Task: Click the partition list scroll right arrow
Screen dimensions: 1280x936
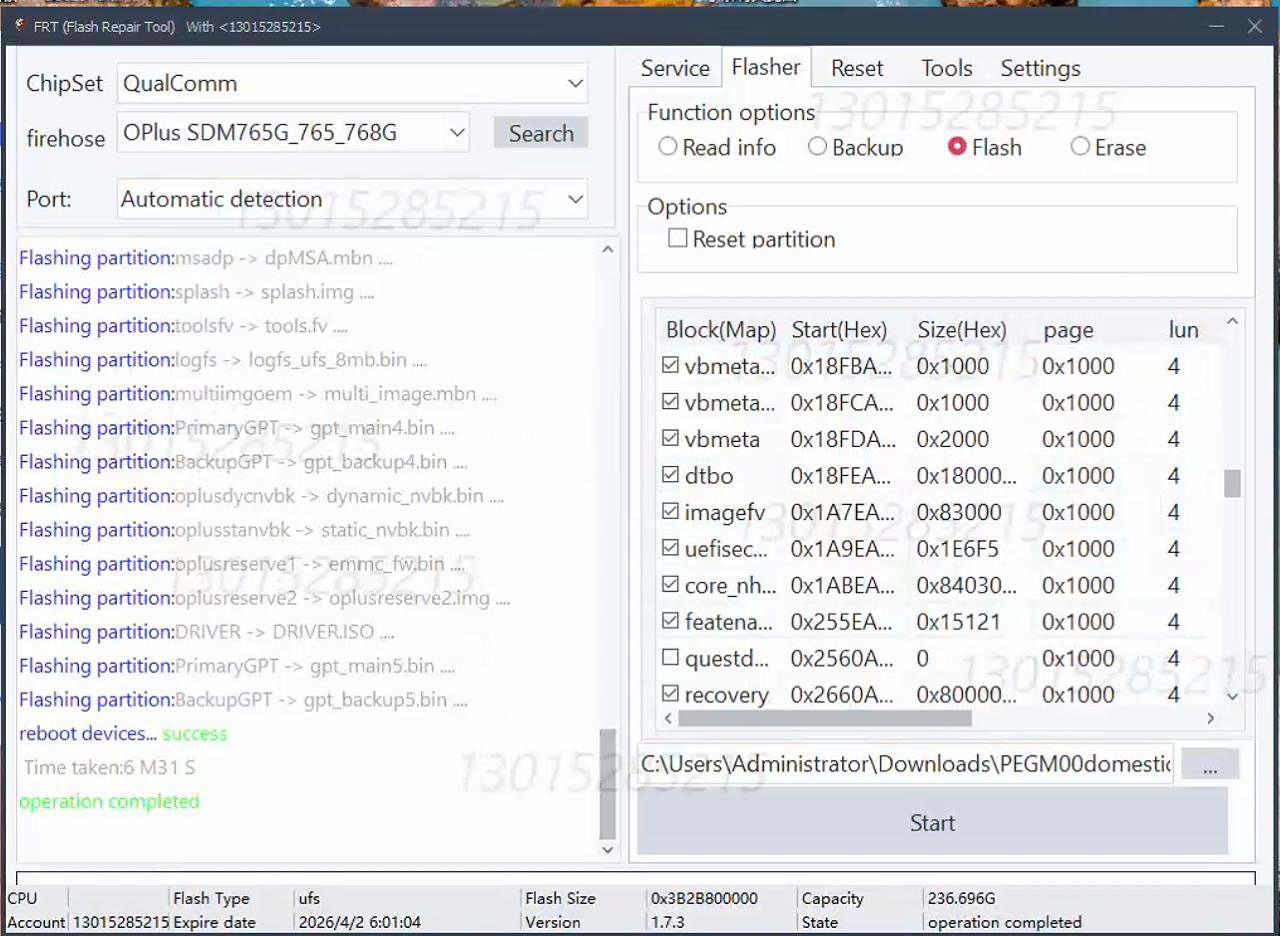Action: click(x=1210, y=718)
